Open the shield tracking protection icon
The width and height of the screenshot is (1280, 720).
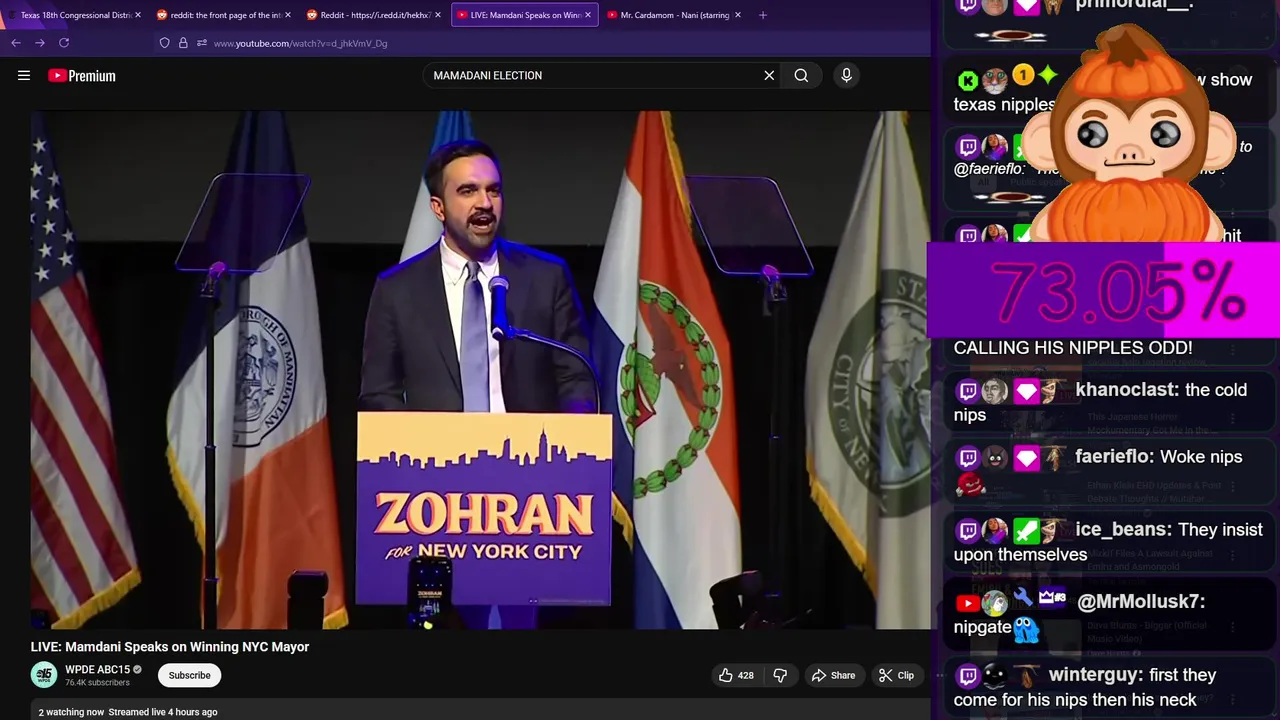coord(164,43)
